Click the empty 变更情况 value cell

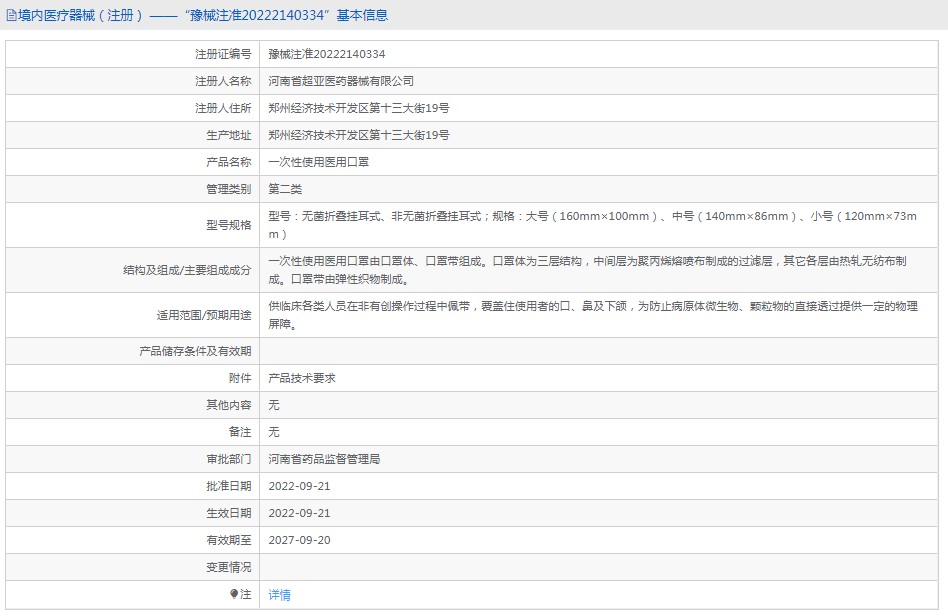pyautogui.click(x=600, y=567)
